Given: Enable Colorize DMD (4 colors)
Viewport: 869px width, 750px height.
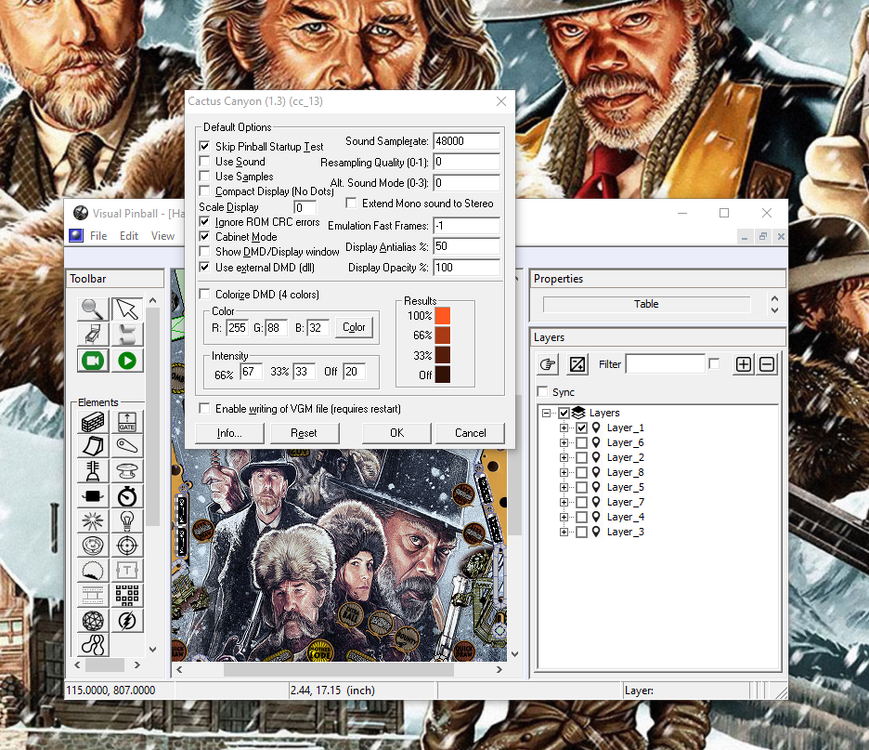Looking at the screenshot, I should (x=205, y=294).
